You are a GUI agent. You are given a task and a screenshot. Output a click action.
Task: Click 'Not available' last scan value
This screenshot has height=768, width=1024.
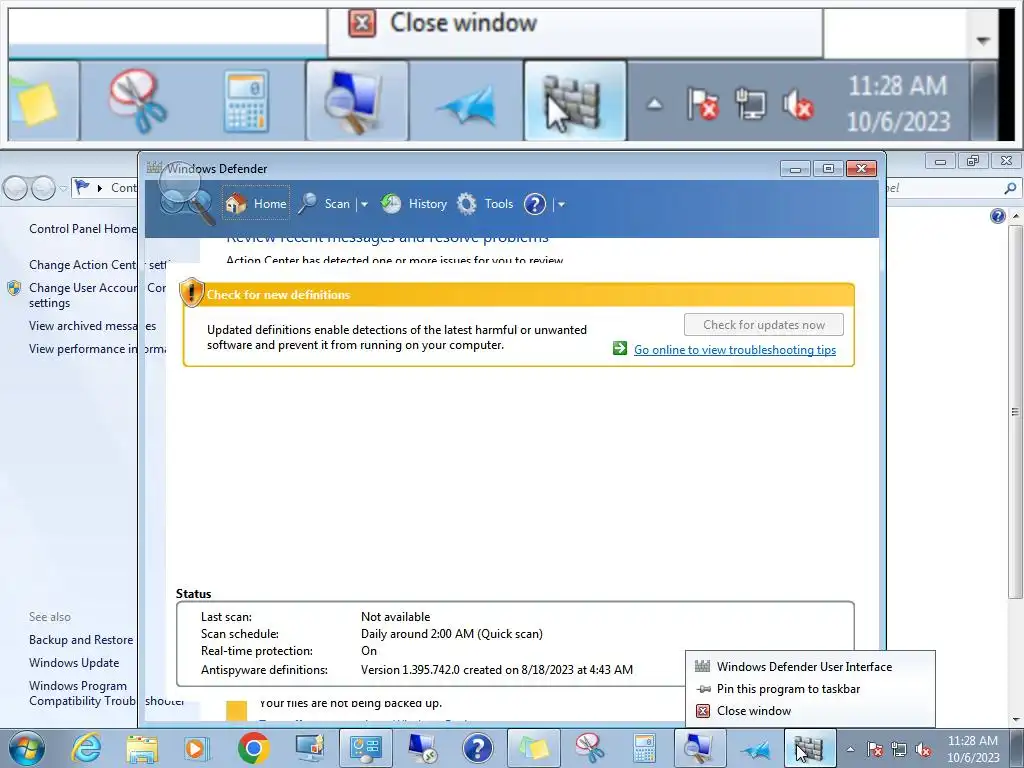tap(395, 616)
